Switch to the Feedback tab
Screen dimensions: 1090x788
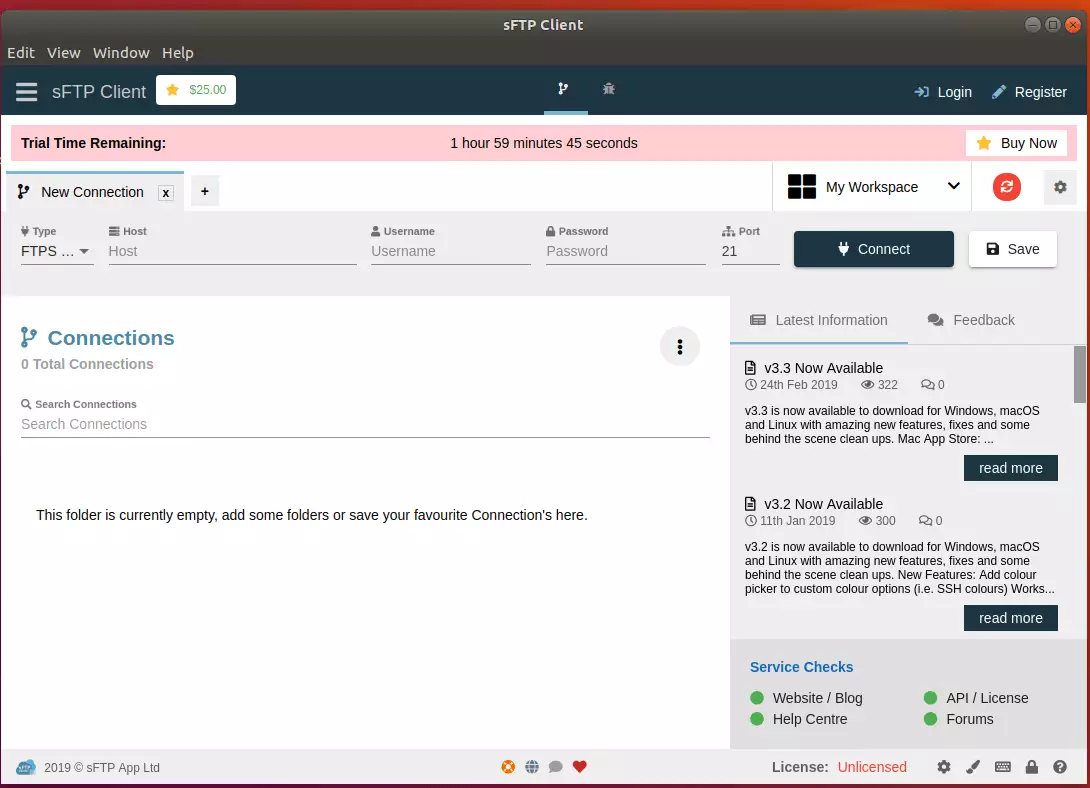(x=971, y=320)
